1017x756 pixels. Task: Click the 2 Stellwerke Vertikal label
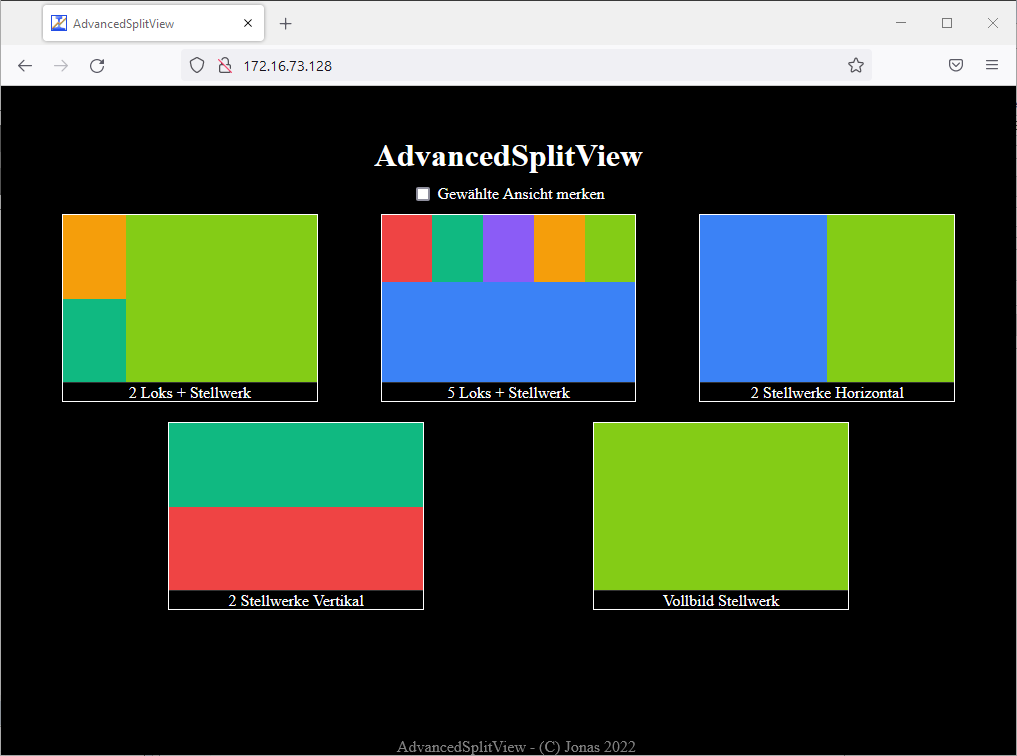tap(296, 601)
